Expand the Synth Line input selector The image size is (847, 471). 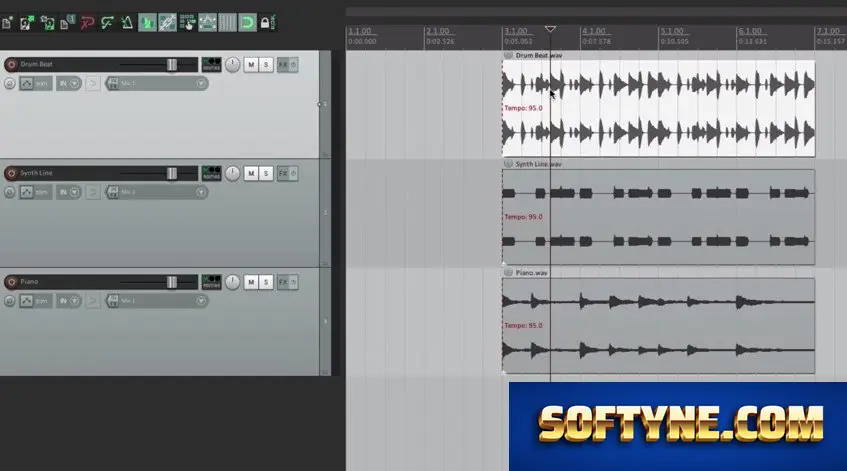pos(157,192)
